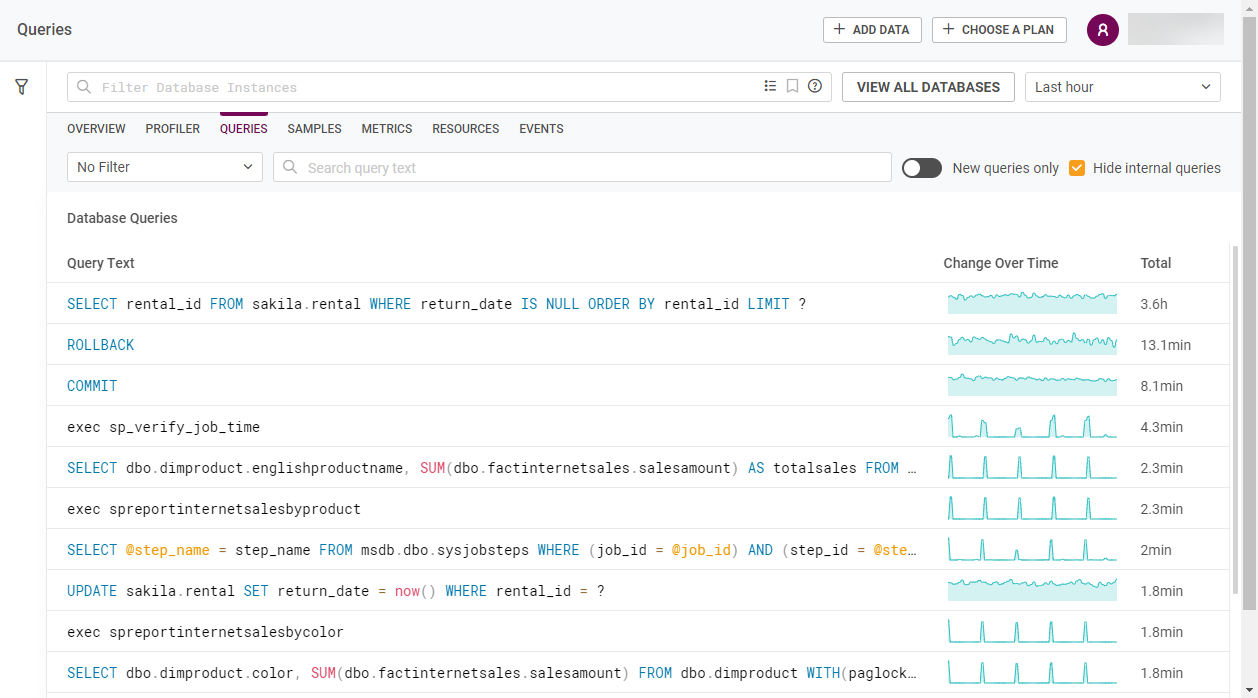
Task: Expand the Last hour time range dropdown
Action: point(1122,87)
